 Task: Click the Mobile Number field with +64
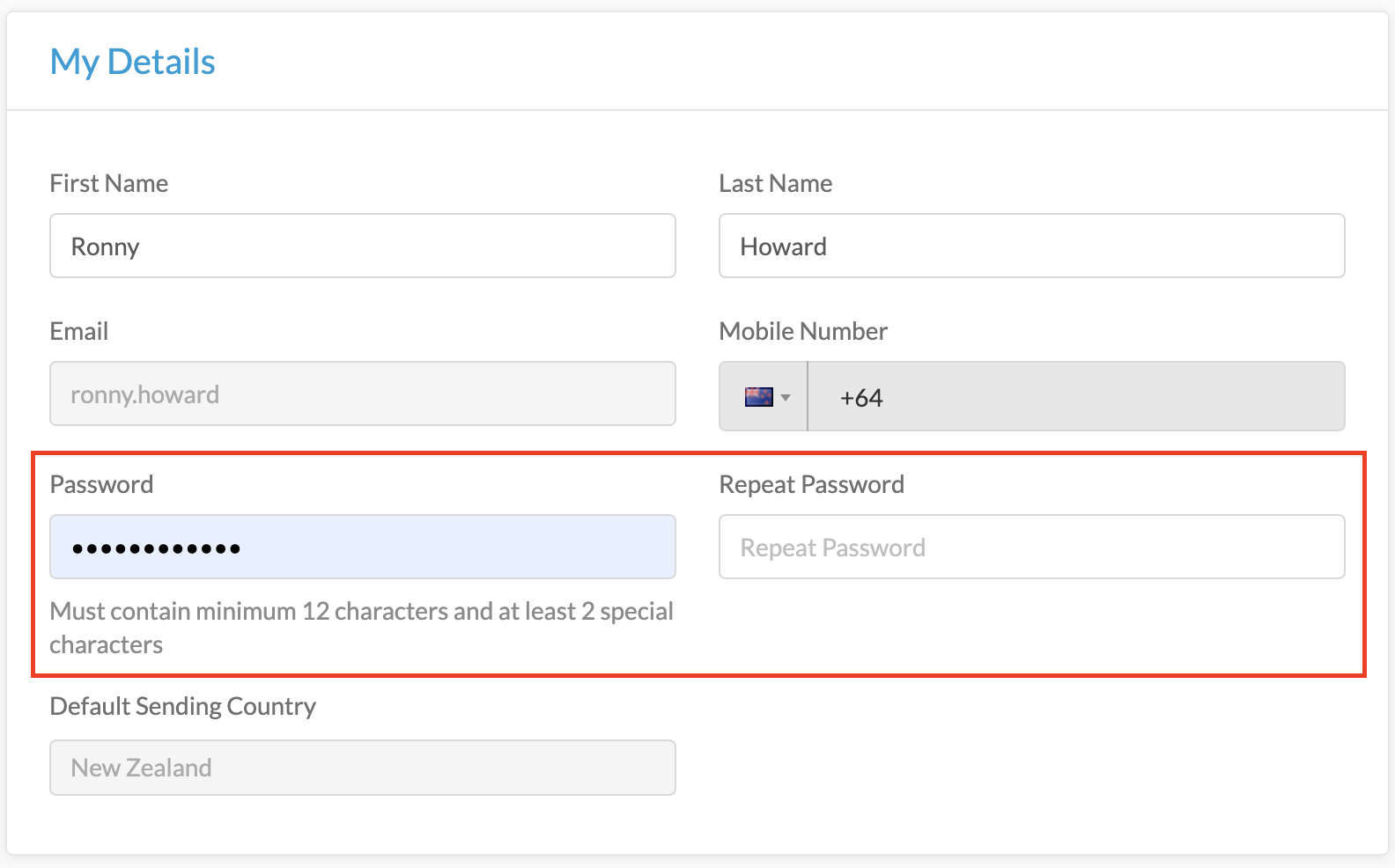pyautogui.click(x=1076, y=396)
